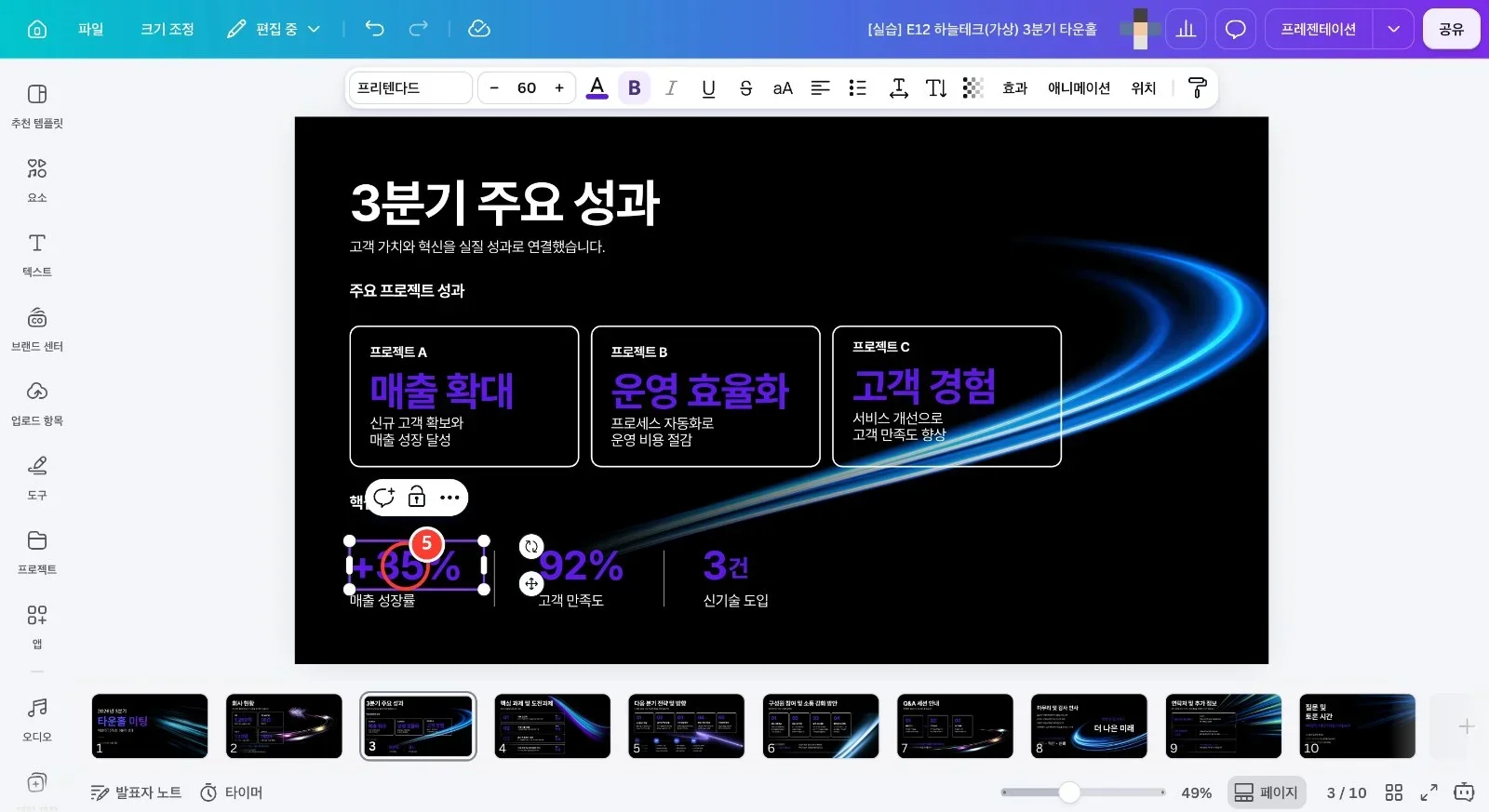This screenshot has width=1489, height=812.
Task: Lock the selected element
Action: coord(417,497)
